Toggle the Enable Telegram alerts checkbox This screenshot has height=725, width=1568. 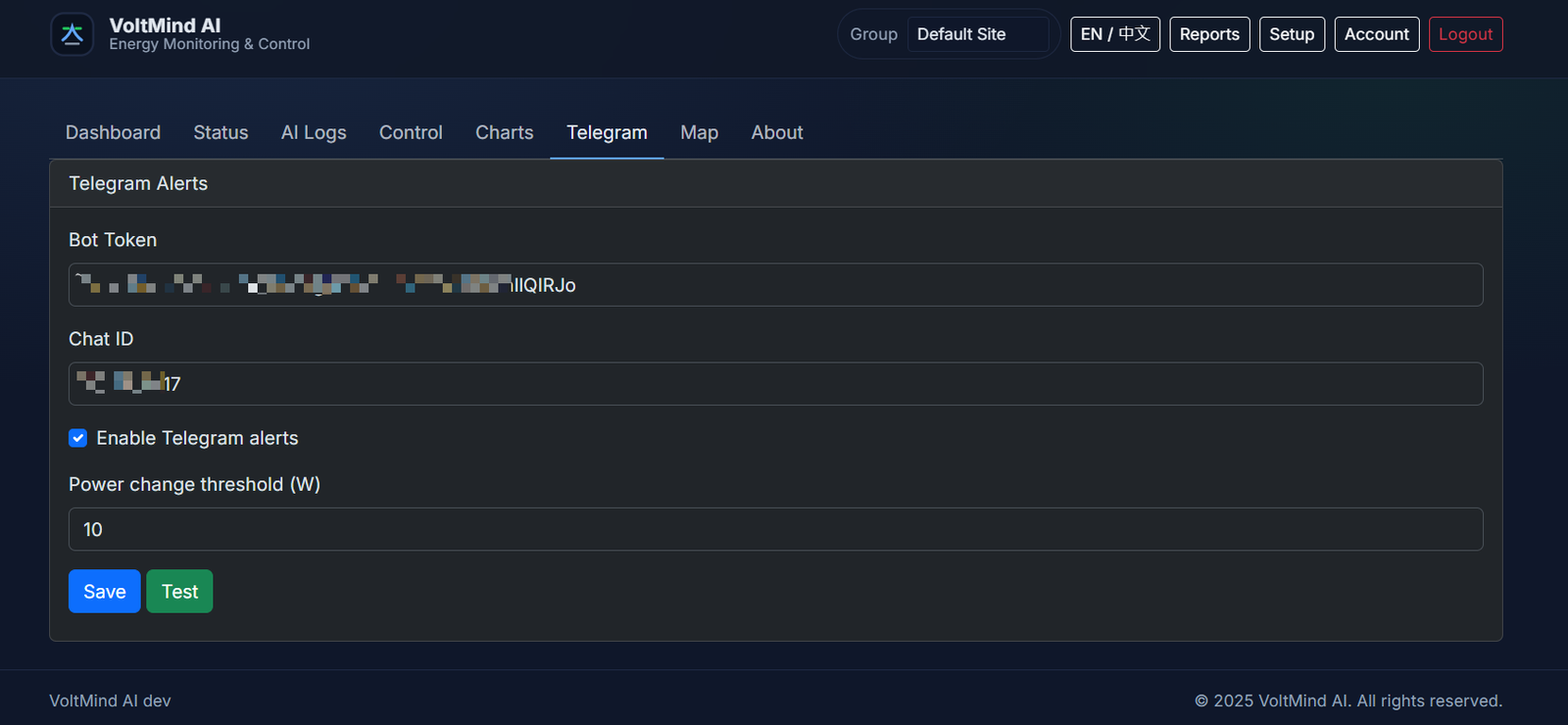(x=78, y=438)
